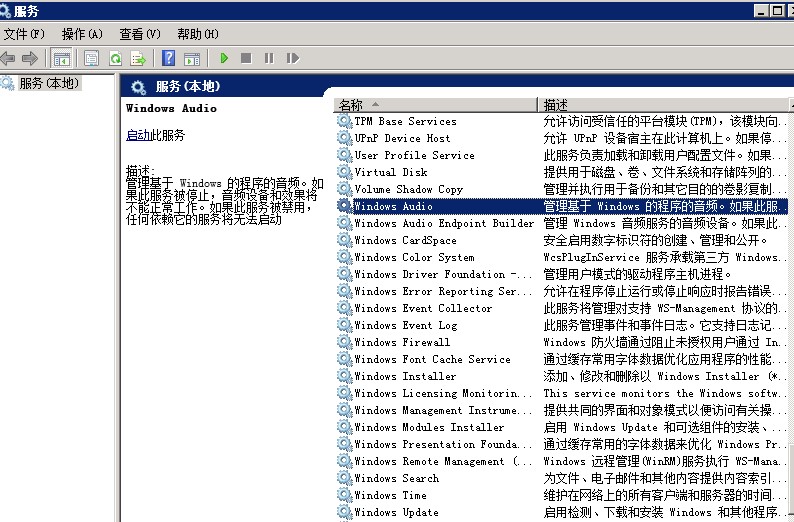Click the gear icon beside Windows Time

(x=344, y=495)
